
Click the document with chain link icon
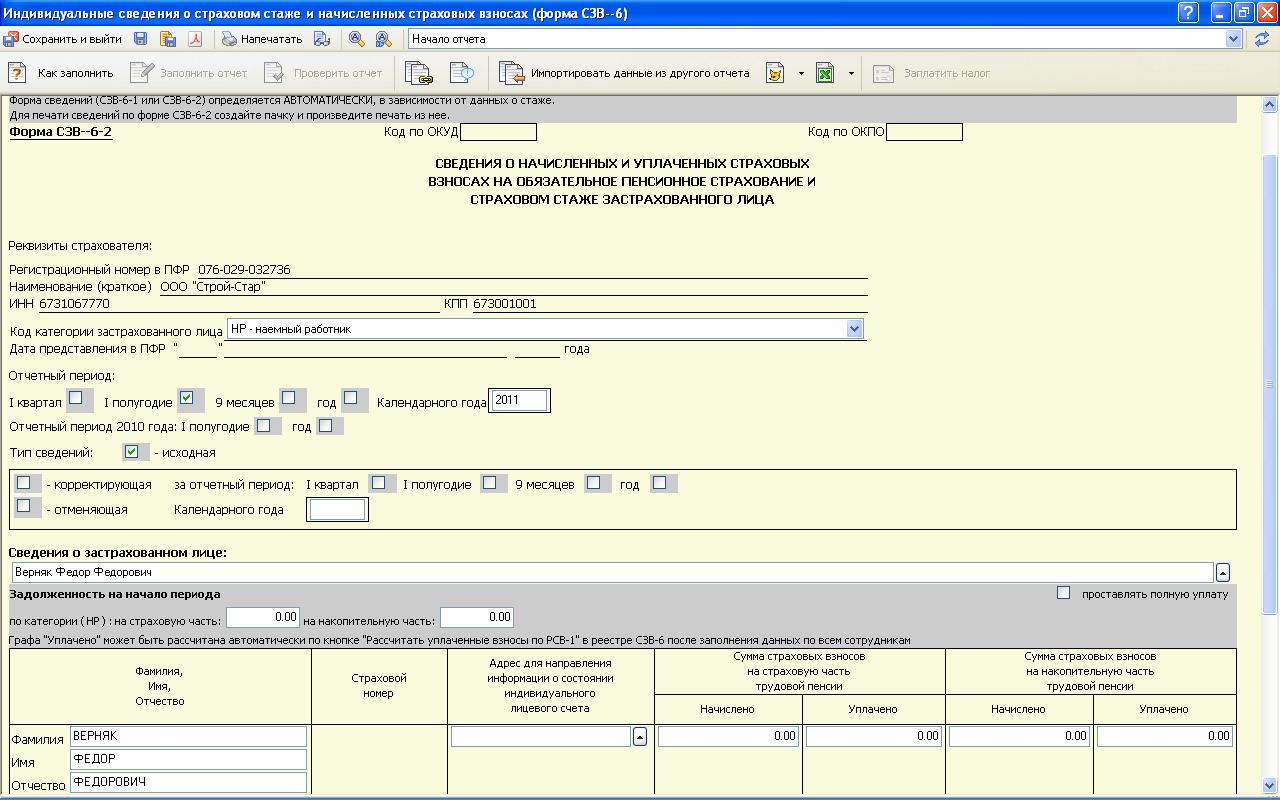pos(418,73)
